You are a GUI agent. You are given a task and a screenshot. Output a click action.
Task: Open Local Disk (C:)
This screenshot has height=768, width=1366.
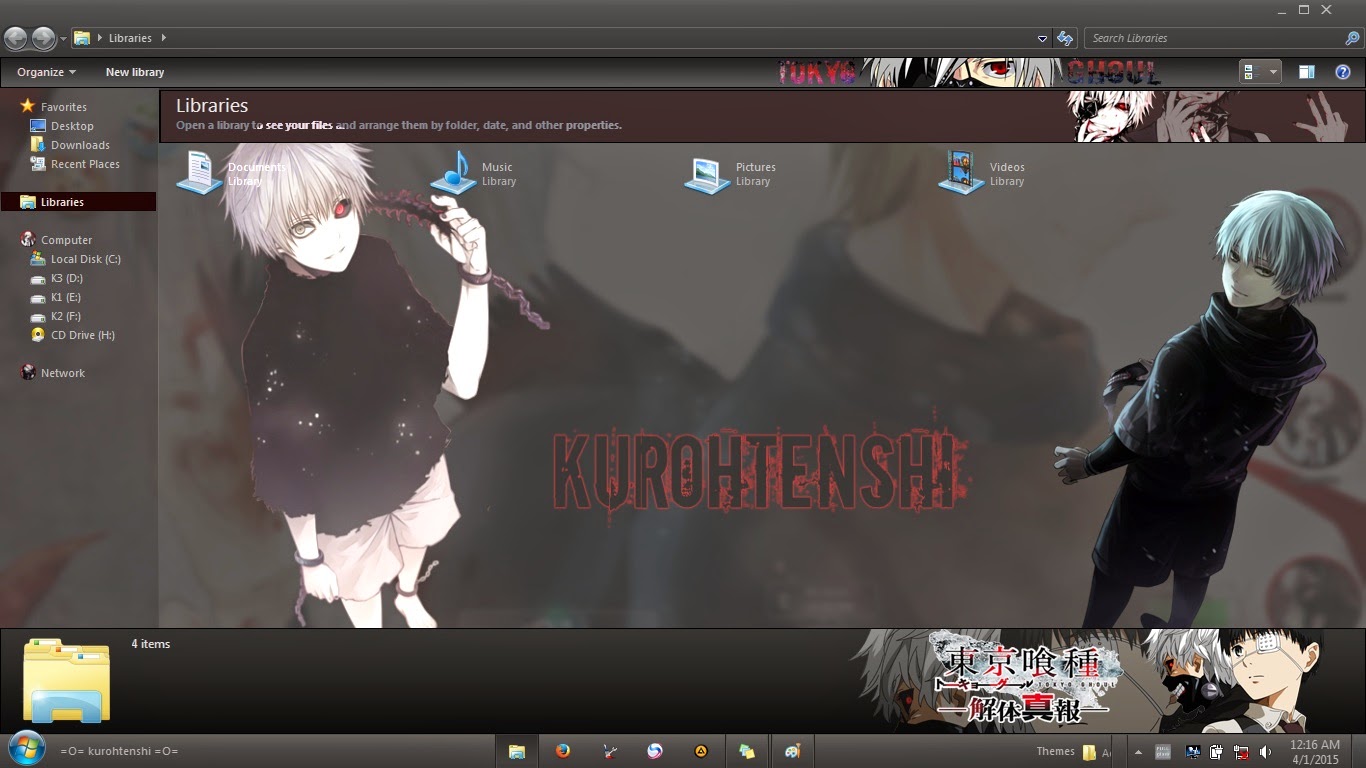[85, 259]
